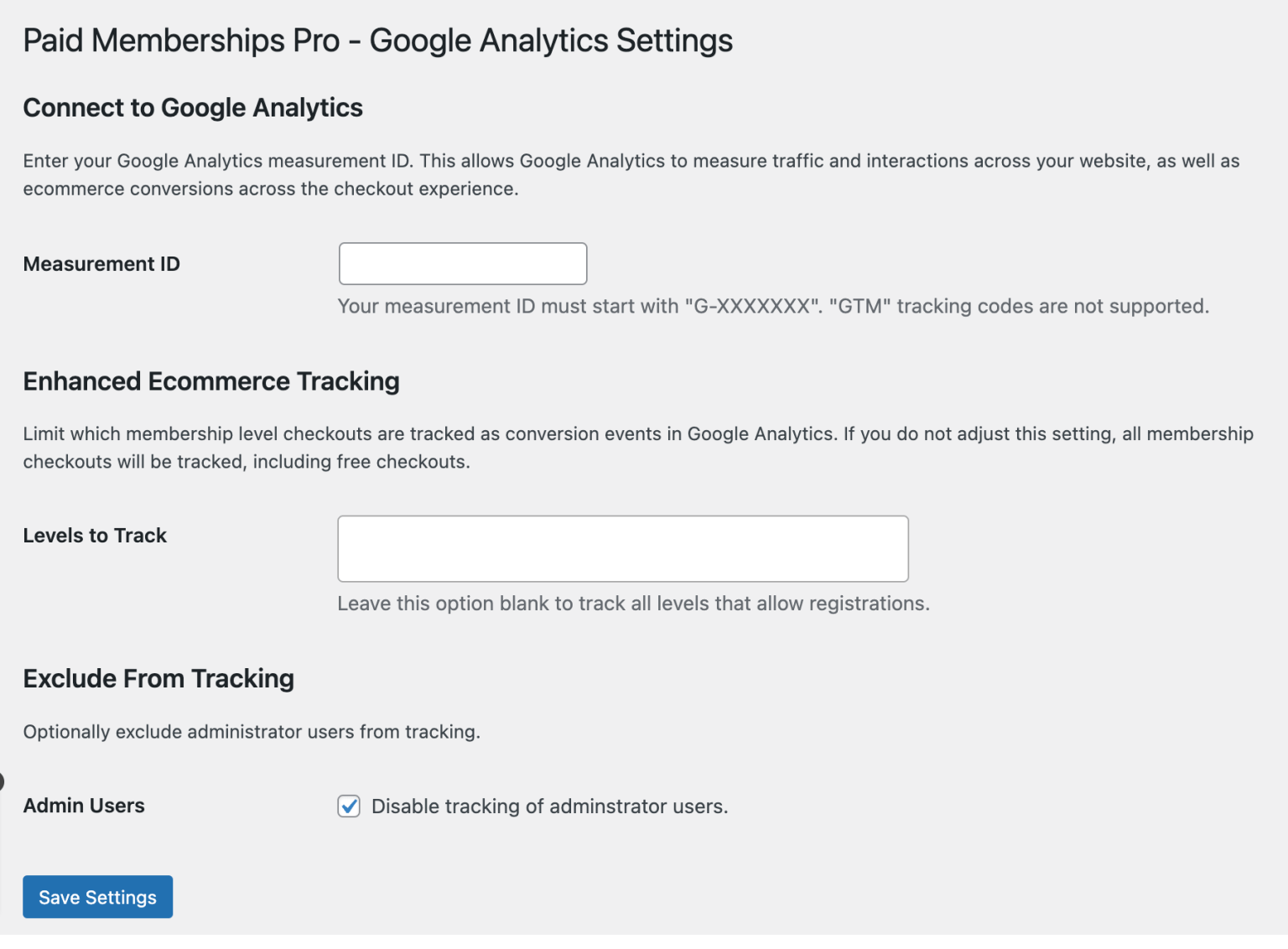Click the Measurement ID label
Viewport: 1288px width, 949px height.
[x=101, y=263]
